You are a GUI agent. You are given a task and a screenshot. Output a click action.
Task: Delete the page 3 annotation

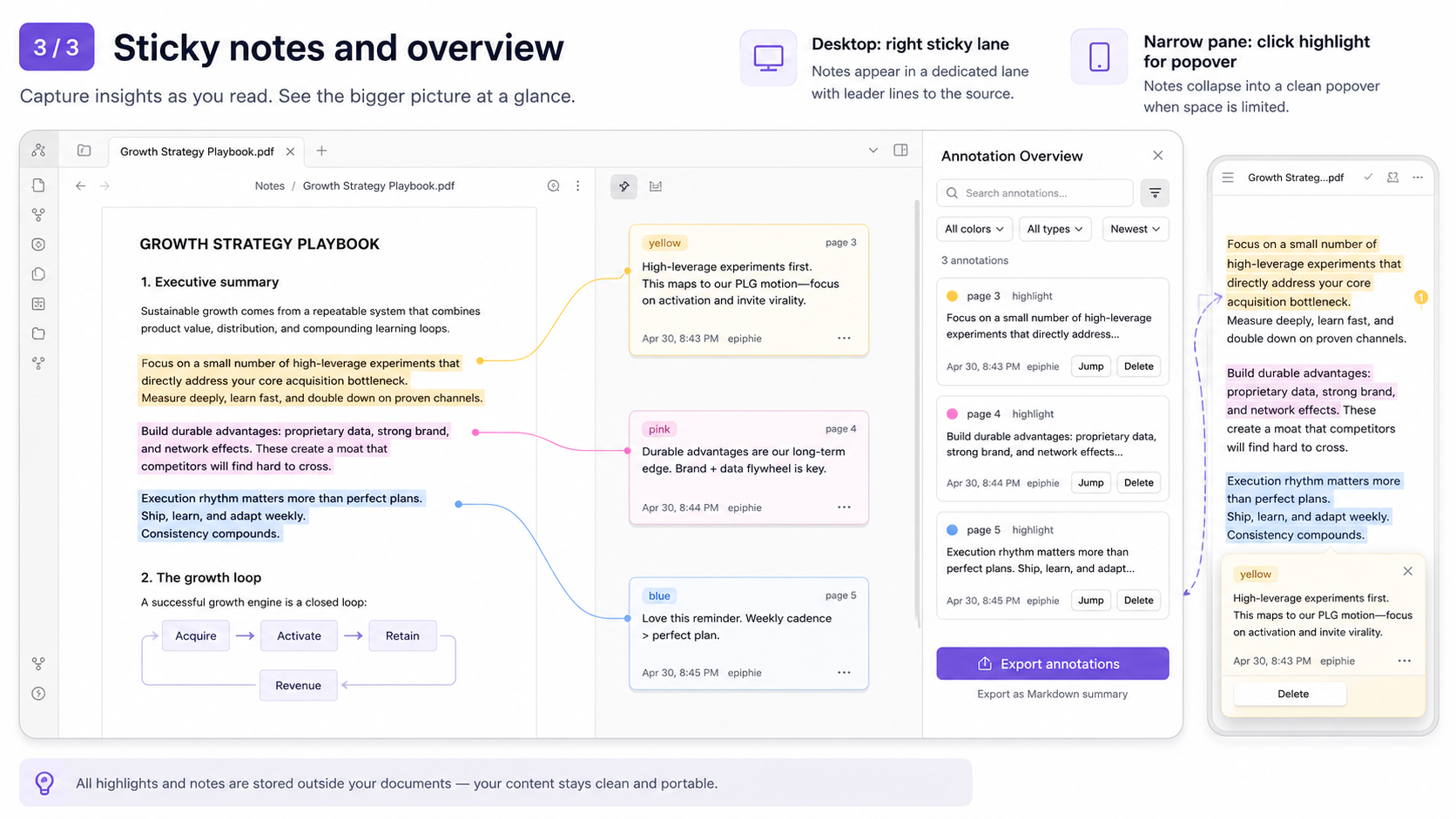(1138, 366)
